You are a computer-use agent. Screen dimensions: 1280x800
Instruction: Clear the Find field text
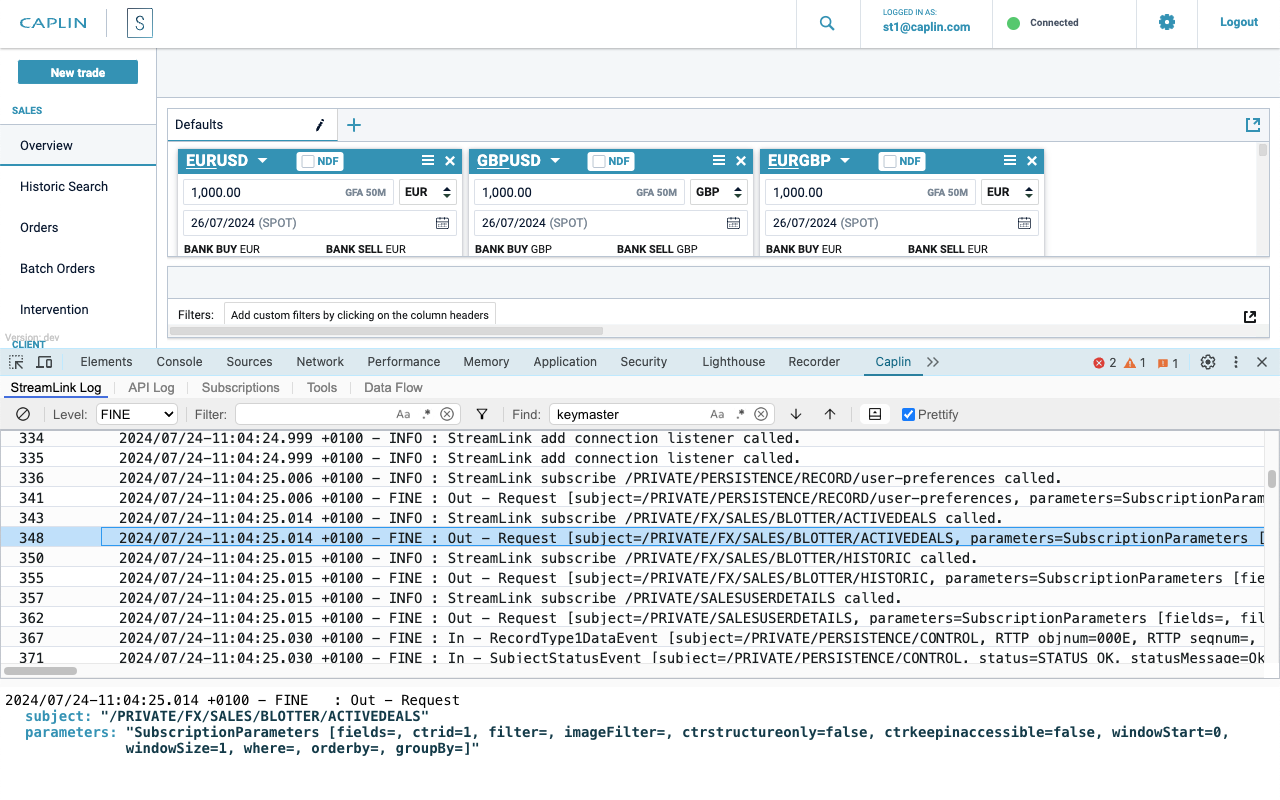761,414
